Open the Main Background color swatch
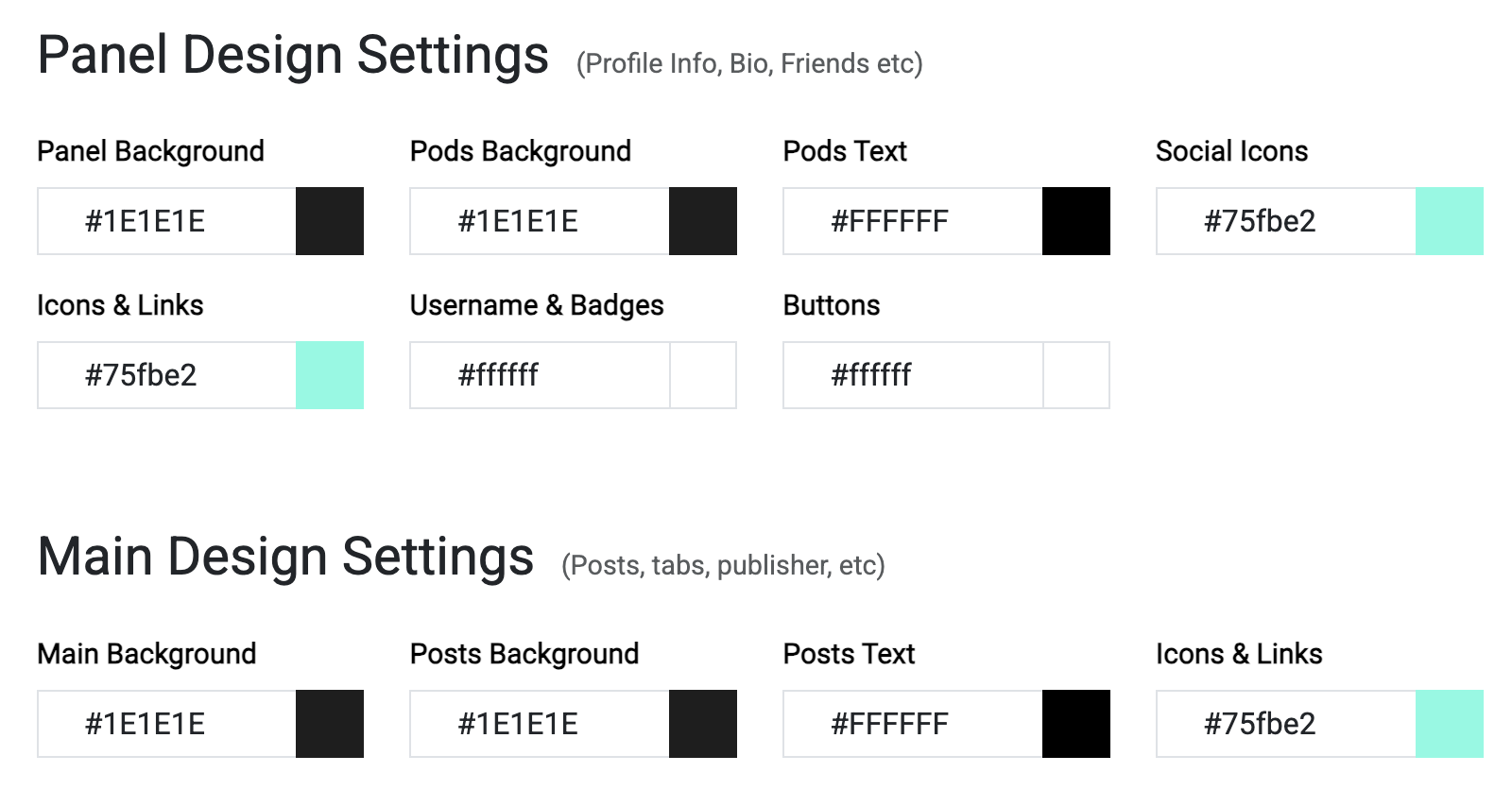Viewport: 1512px width, 807px height. pos(330,724)
